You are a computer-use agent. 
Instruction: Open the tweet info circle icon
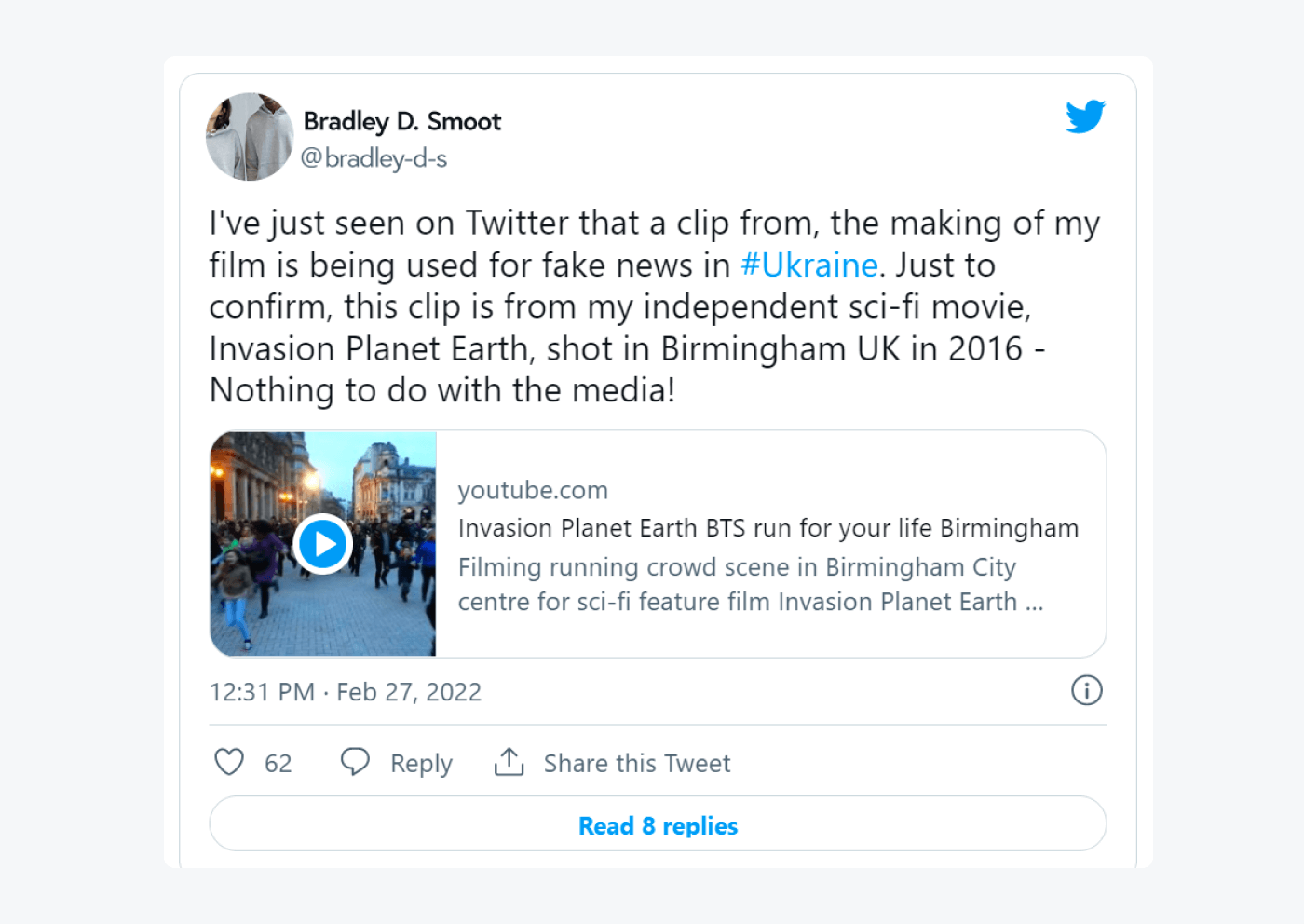point(1086,690)
